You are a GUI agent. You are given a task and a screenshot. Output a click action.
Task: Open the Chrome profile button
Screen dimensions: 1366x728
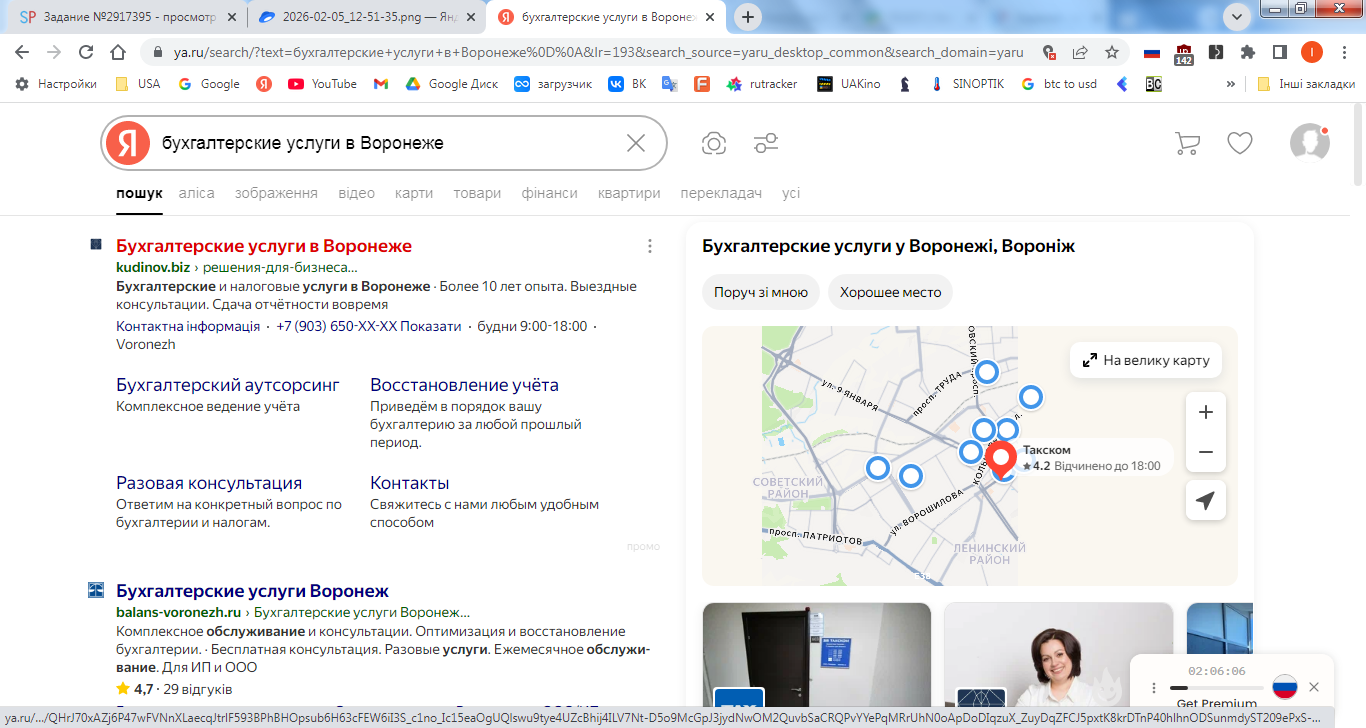click(x=1312, y=53)
